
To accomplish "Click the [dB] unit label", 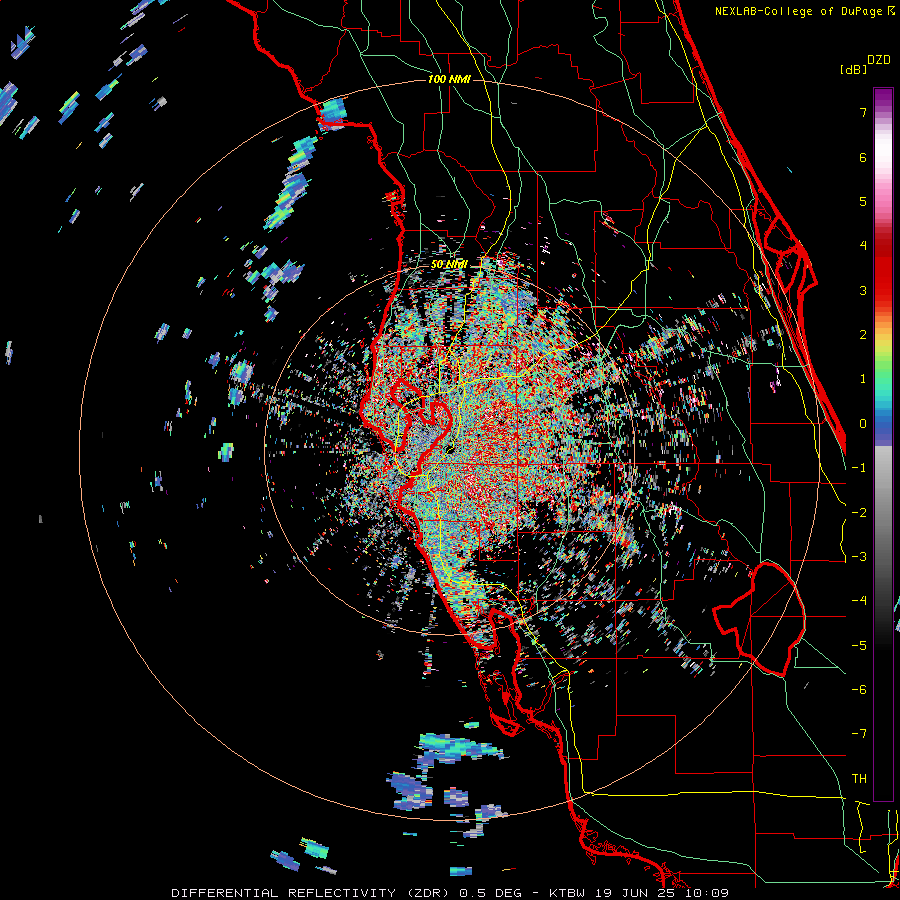I will 853,69.
